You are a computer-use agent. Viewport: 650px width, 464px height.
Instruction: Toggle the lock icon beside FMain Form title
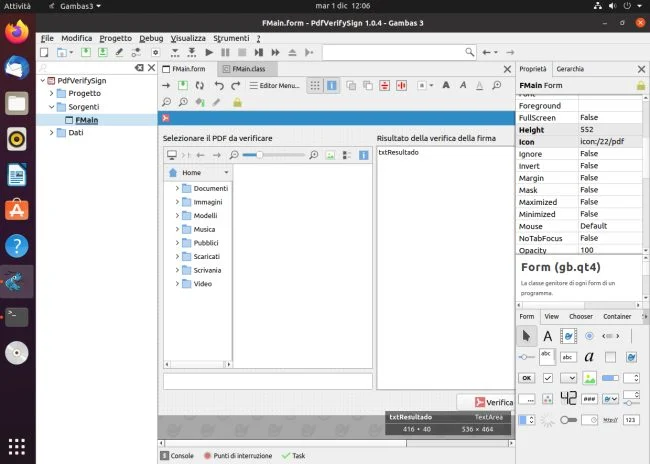coord(641,85)
